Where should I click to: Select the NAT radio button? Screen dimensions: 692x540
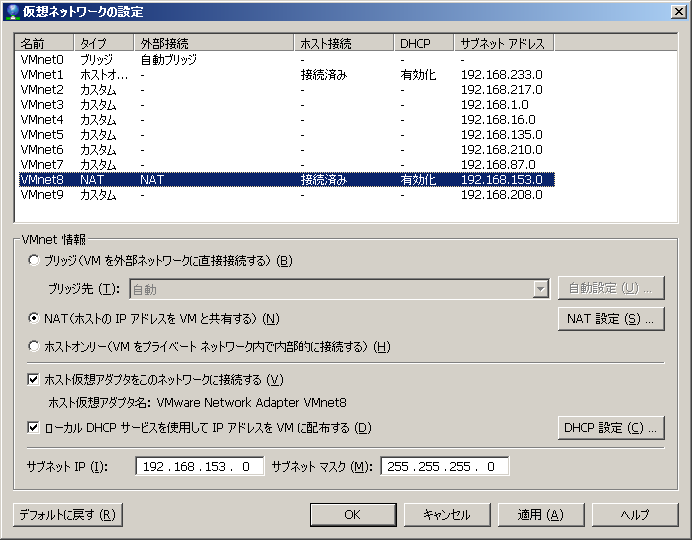(34, 318)
